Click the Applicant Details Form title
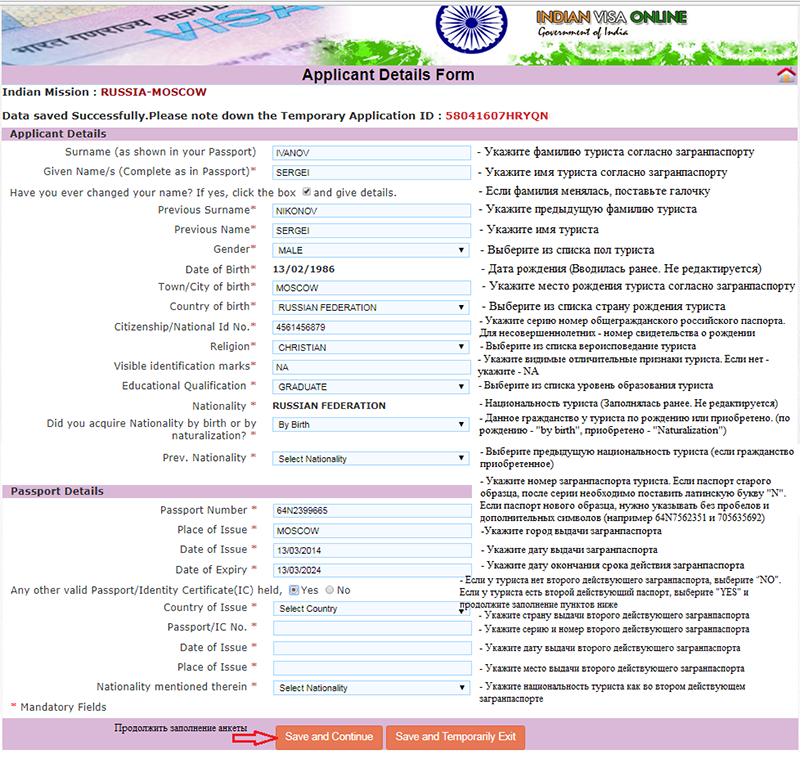The image size is (800, 759). coord(388,75)
